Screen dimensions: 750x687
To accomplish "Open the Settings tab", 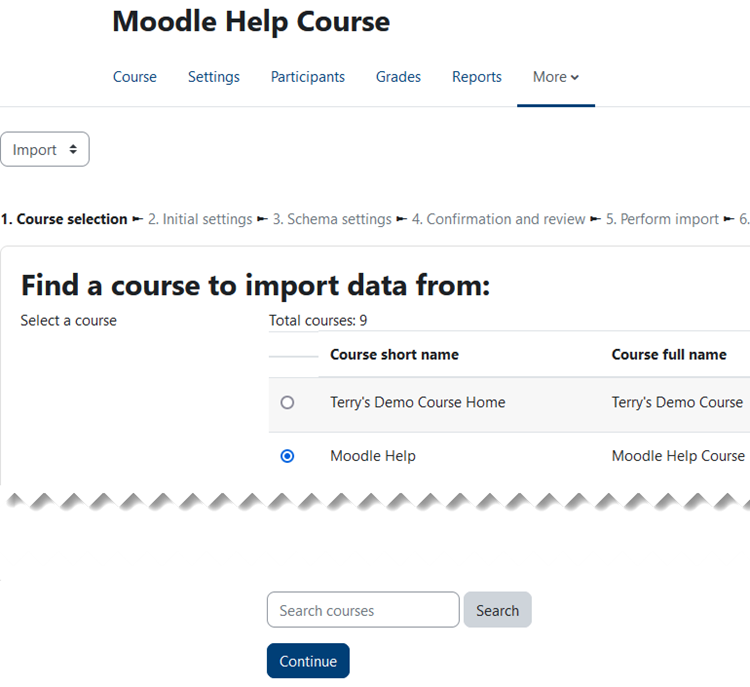I will coord(213,77).
